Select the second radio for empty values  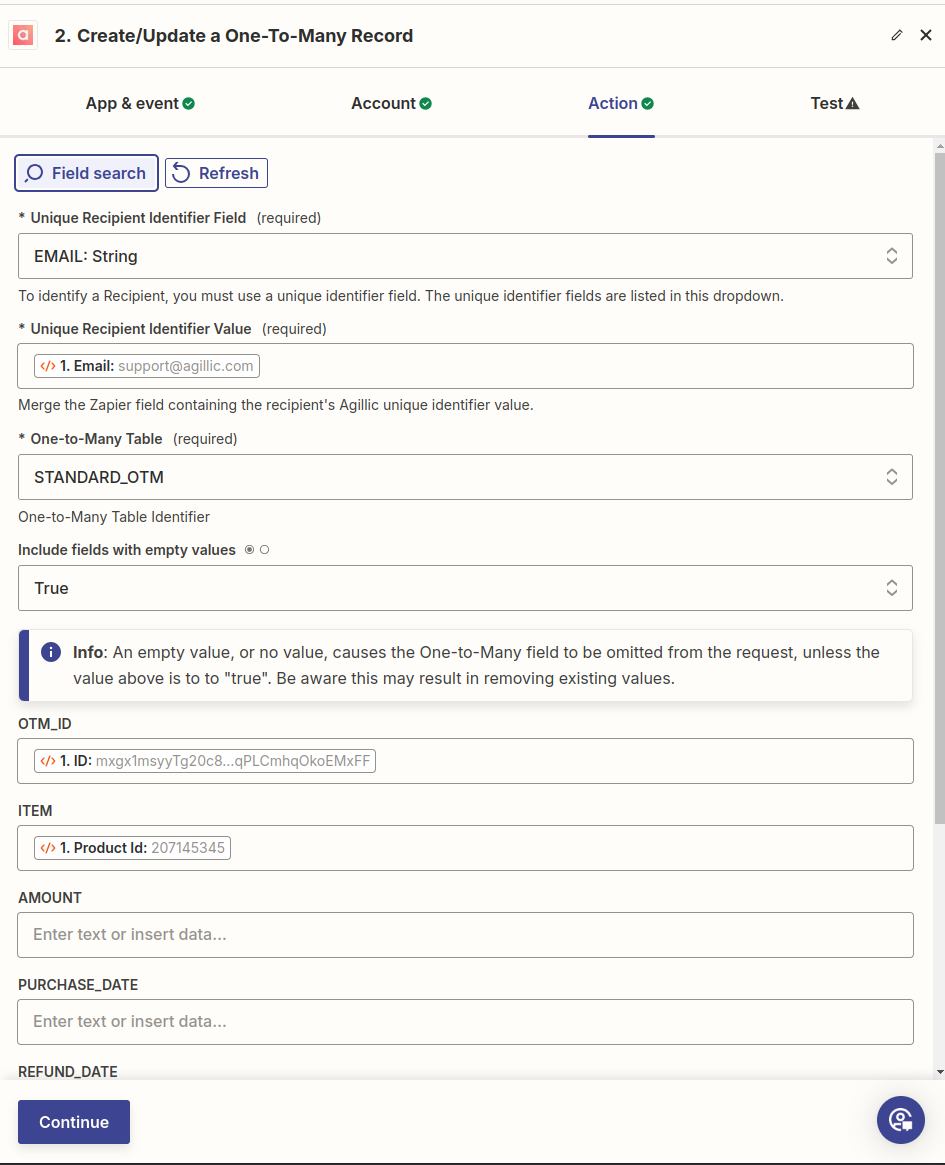(x=264, y=550)
